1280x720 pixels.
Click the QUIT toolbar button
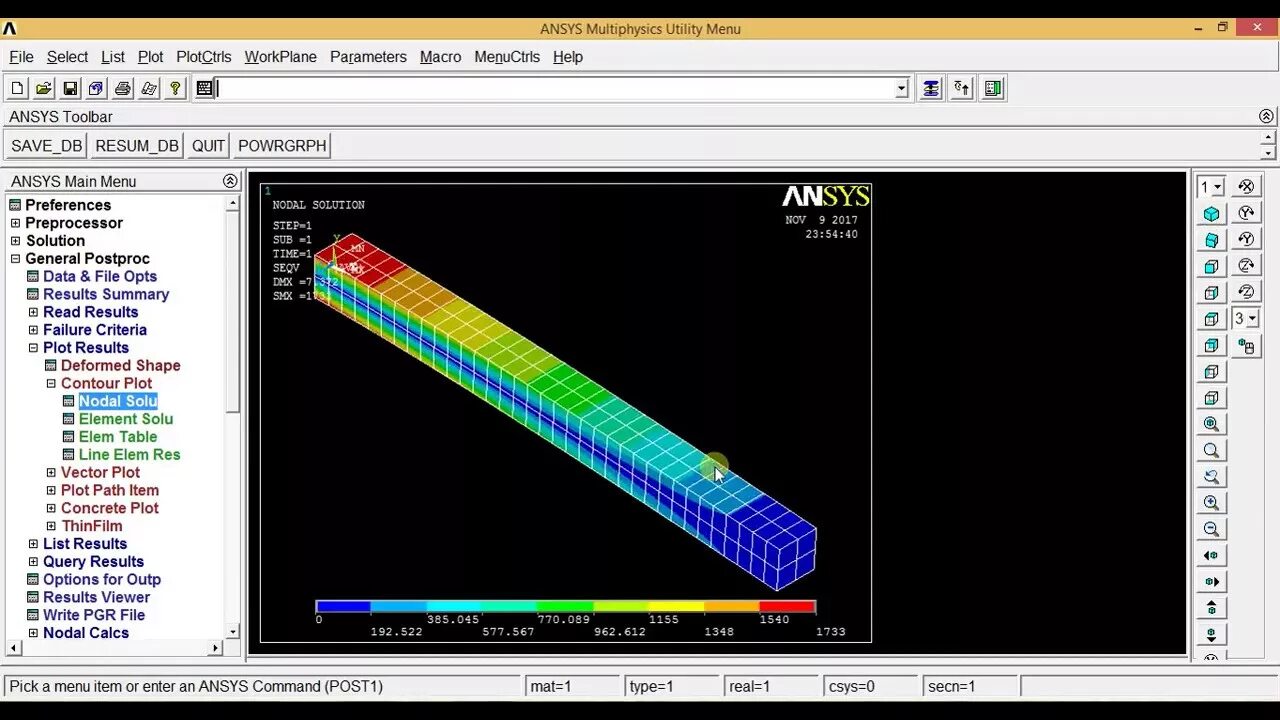208,146
